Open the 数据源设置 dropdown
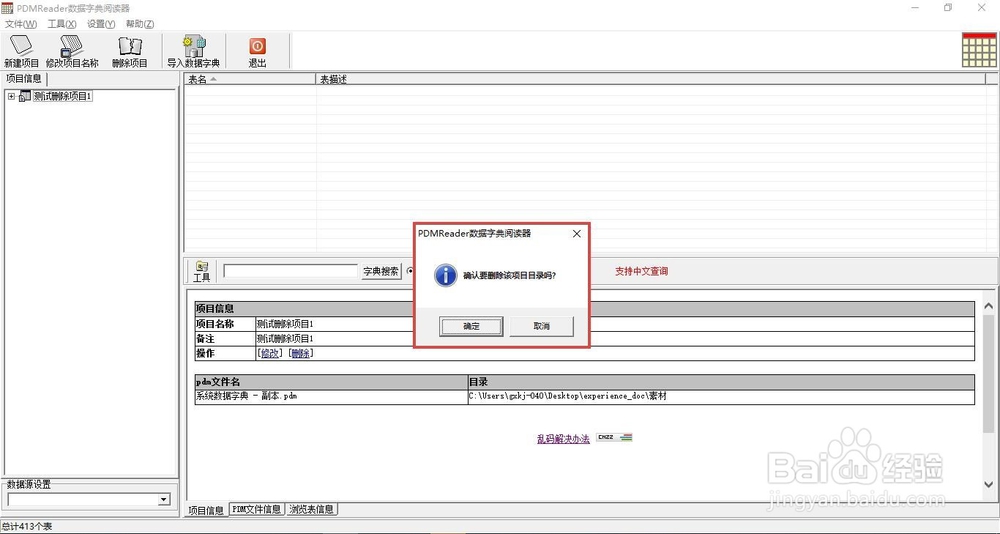The height and width of the screenshot is (534, 1000). pyautogui.click(x=164, y=500)
